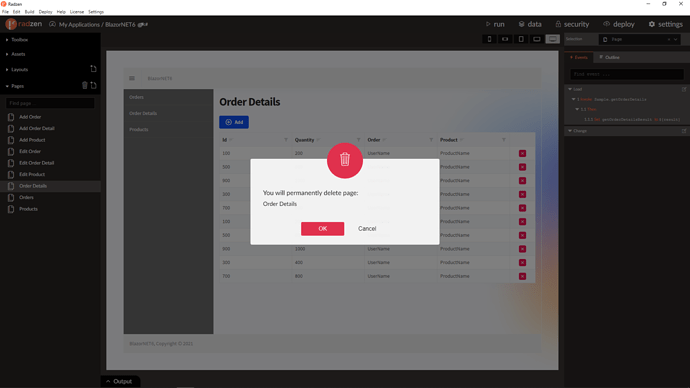Click the My Applications breadcrumb link
The height and width of the screenshot is (388, 690).
click(x=79, y=25)
